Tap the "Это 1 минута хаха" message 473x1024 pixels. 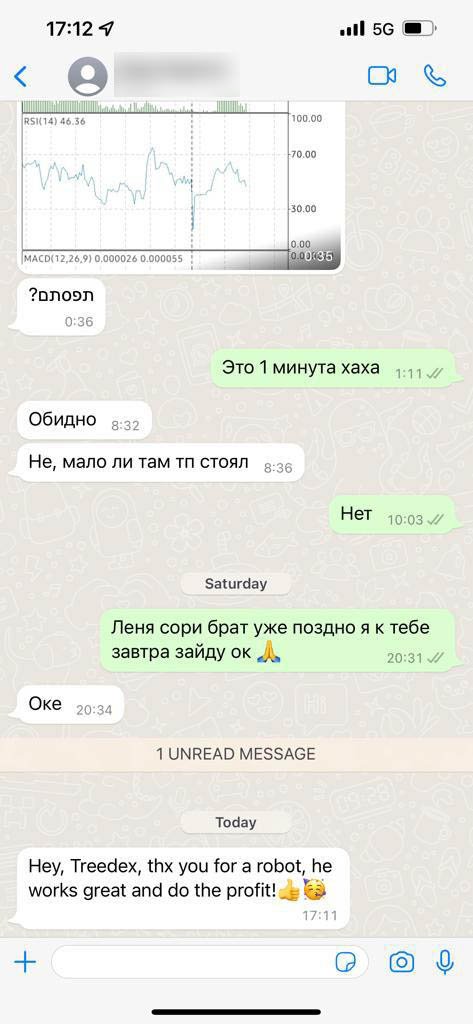(333, 368)
